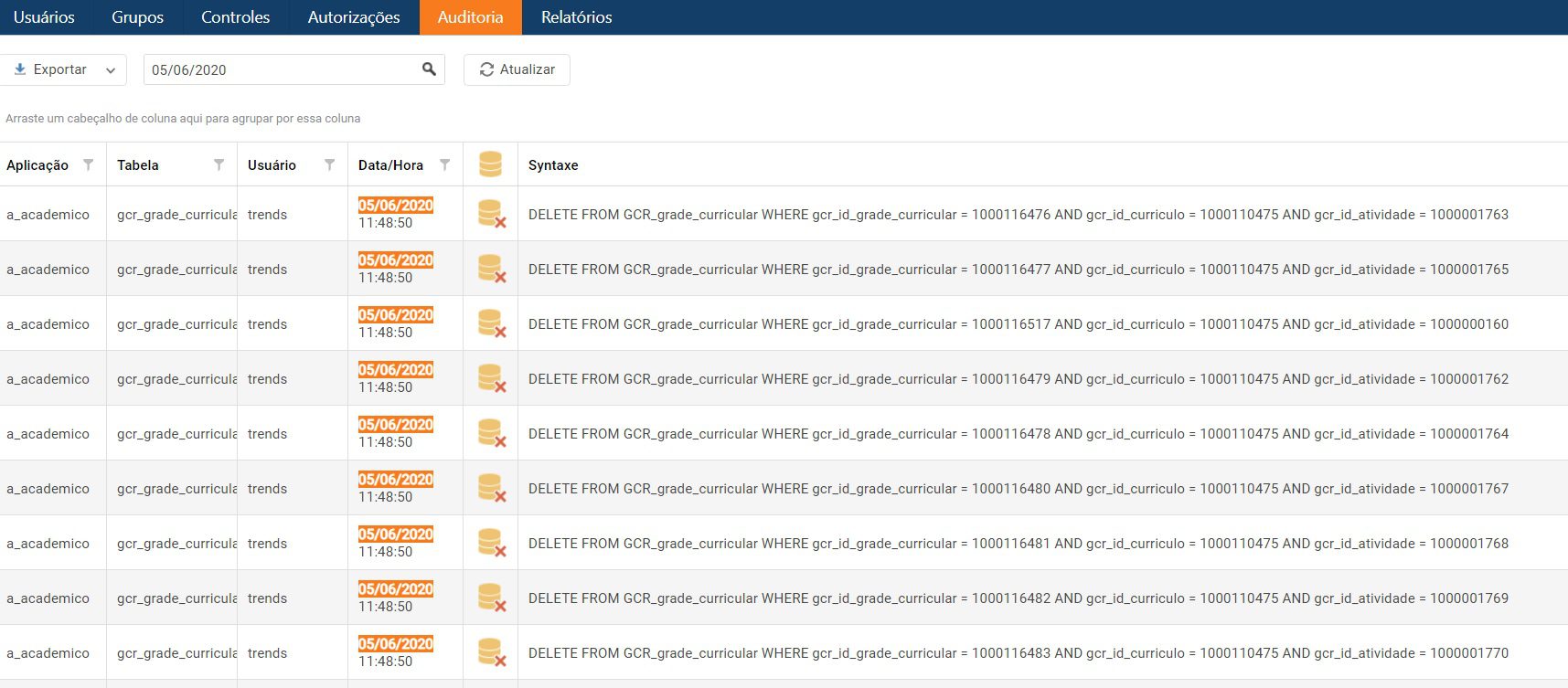This screenshot has height=688, width=1568.
Task: Open the Tabela column filter
Action: (219, 164)
